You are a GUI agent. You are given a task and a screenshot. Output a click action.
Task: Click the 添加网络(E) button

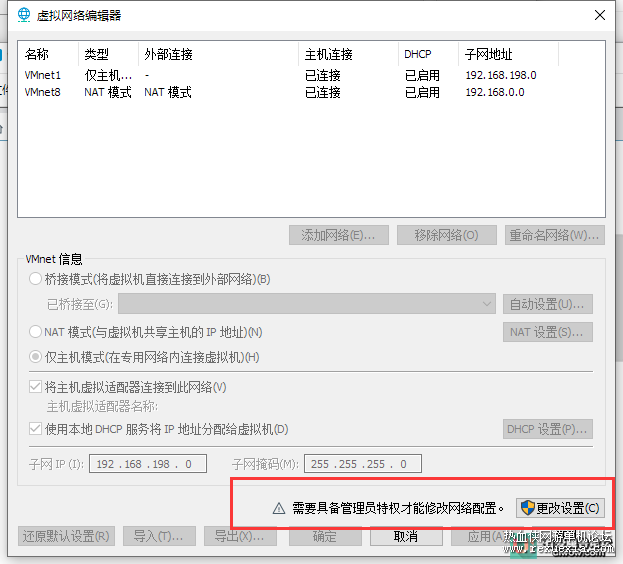pos(339,235)
